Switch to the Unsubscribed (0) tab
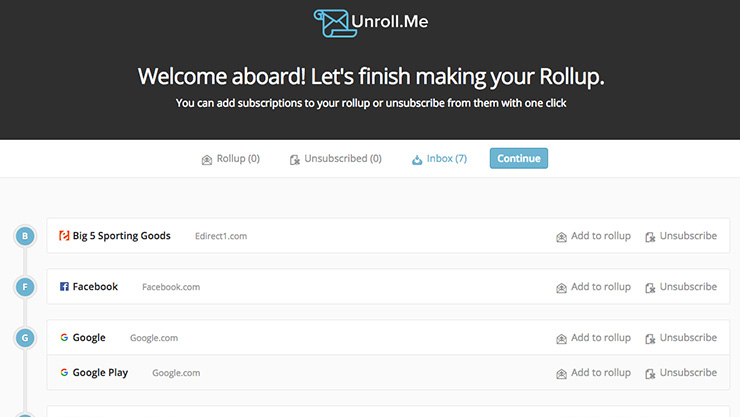The image size is (740, 417). [x=336, y=158]
